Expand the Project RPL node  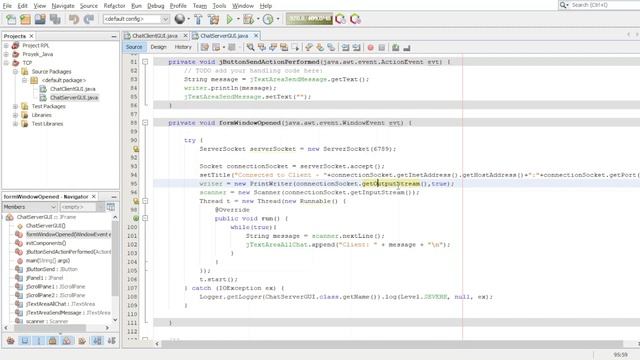[x=6, y=45]
